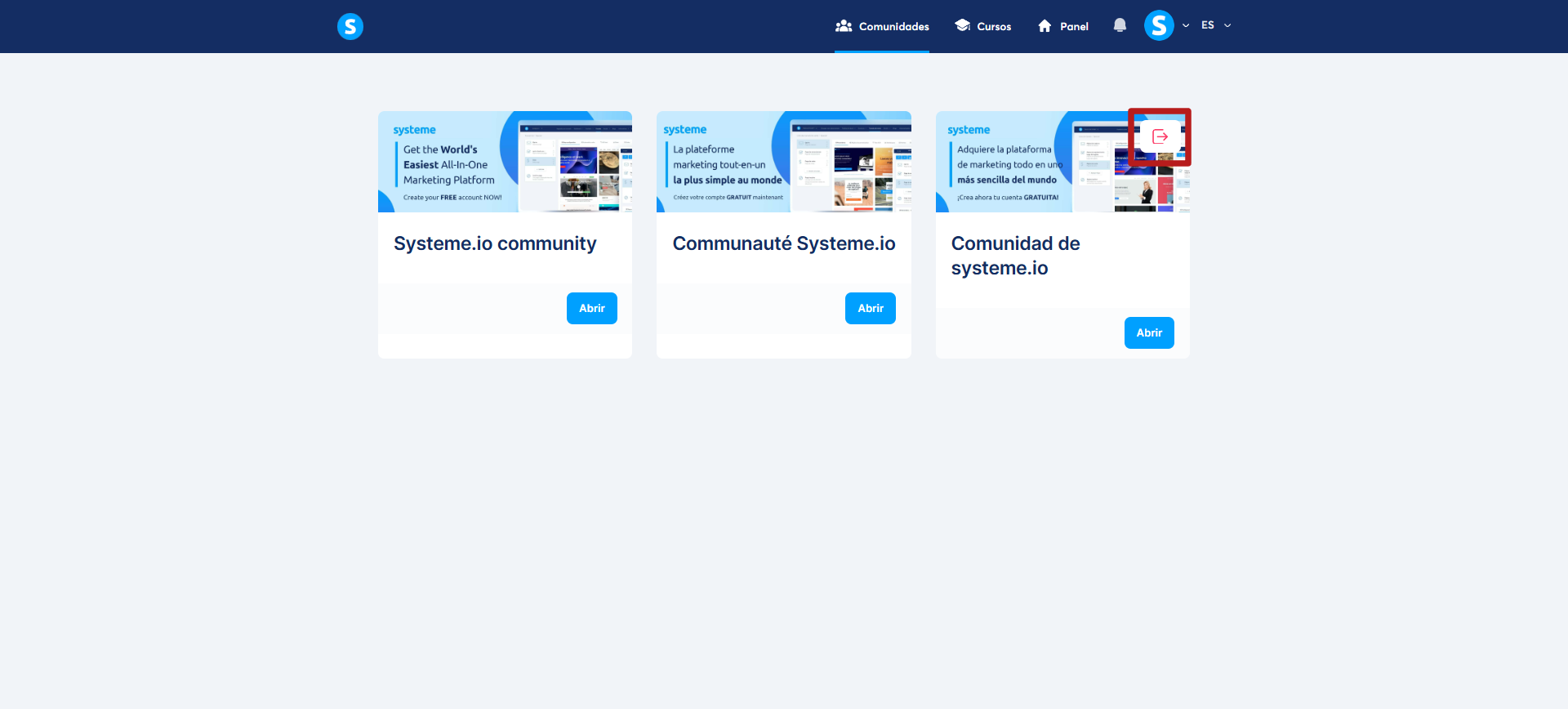This screenshot has height=709, width=1568.
Task: Open the ES language dropdown
Action: coord(1216,25)
